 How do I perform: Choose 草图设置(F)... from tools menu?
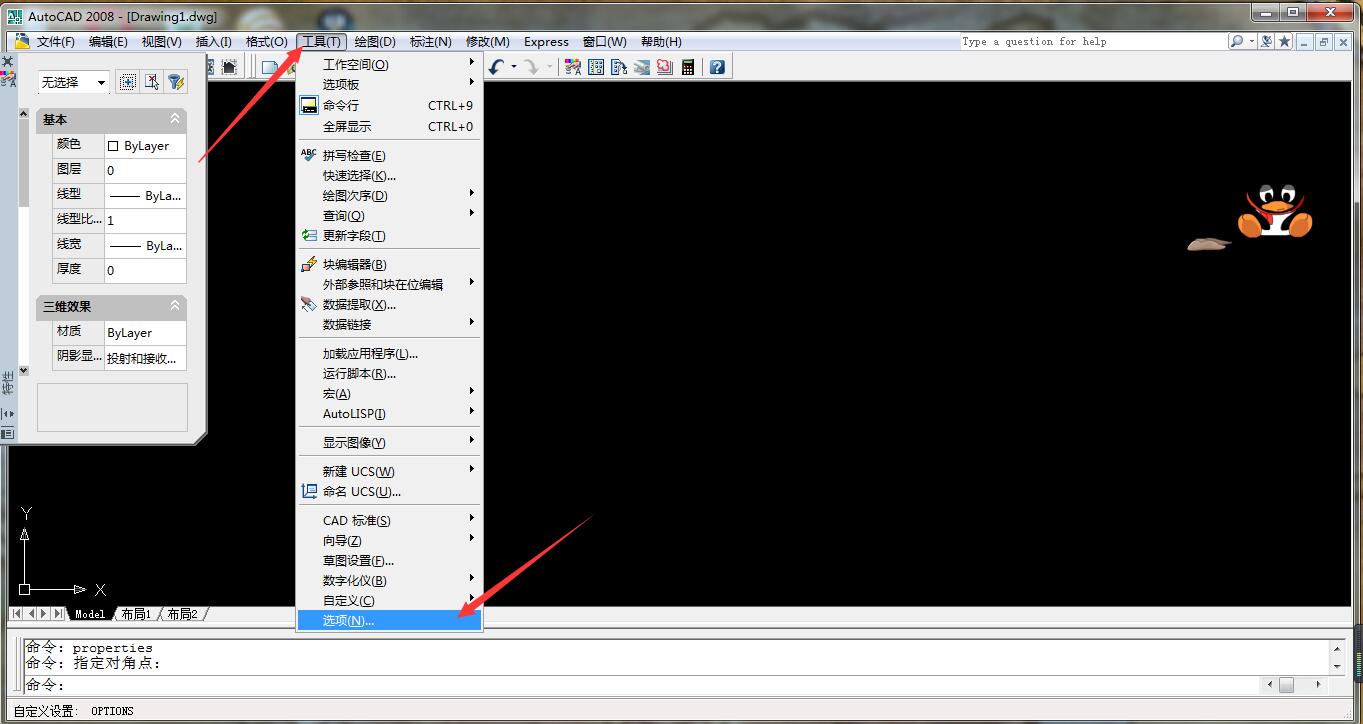coord(390,561)
